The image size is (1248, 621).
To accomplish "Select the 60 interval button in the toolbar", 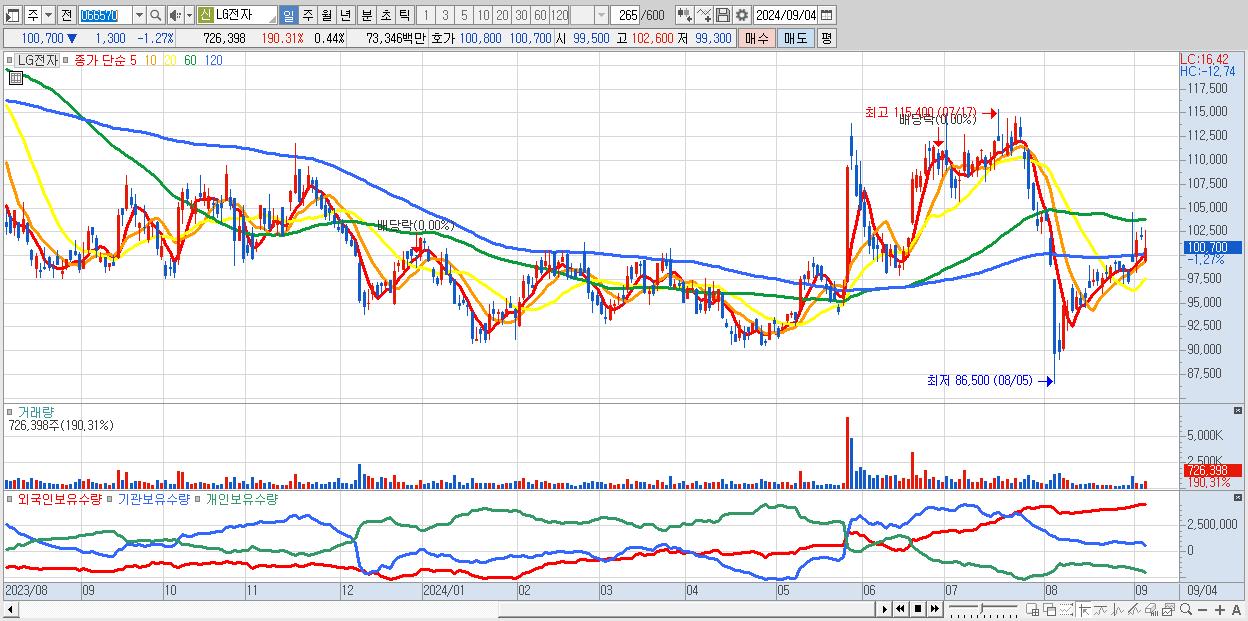I will (x=540, y=15).
